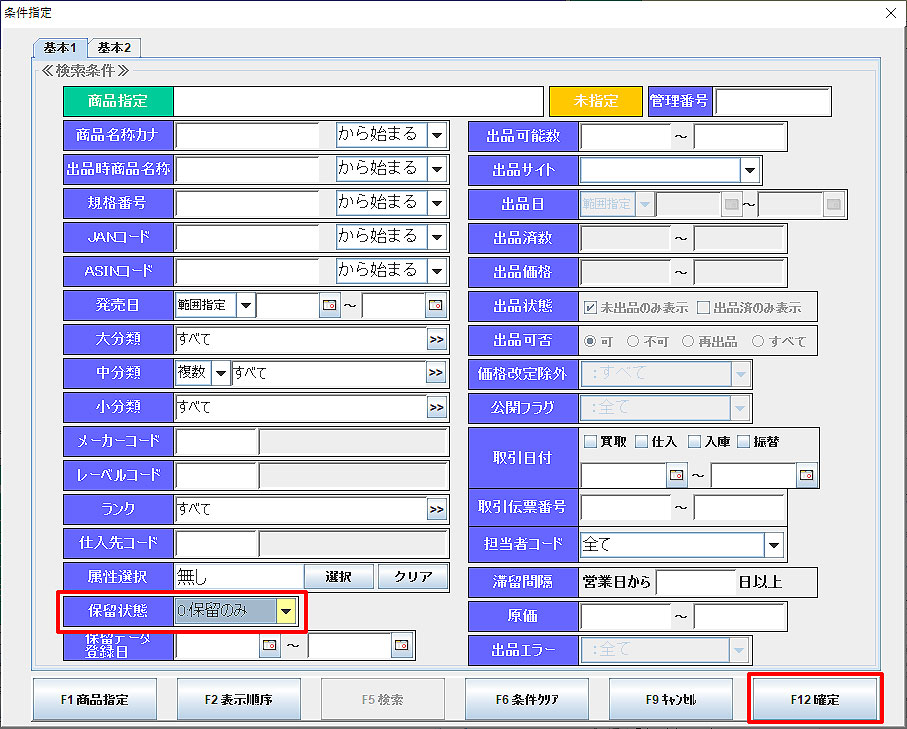Tick the 振替 checkbox

(x=744, y=441)
